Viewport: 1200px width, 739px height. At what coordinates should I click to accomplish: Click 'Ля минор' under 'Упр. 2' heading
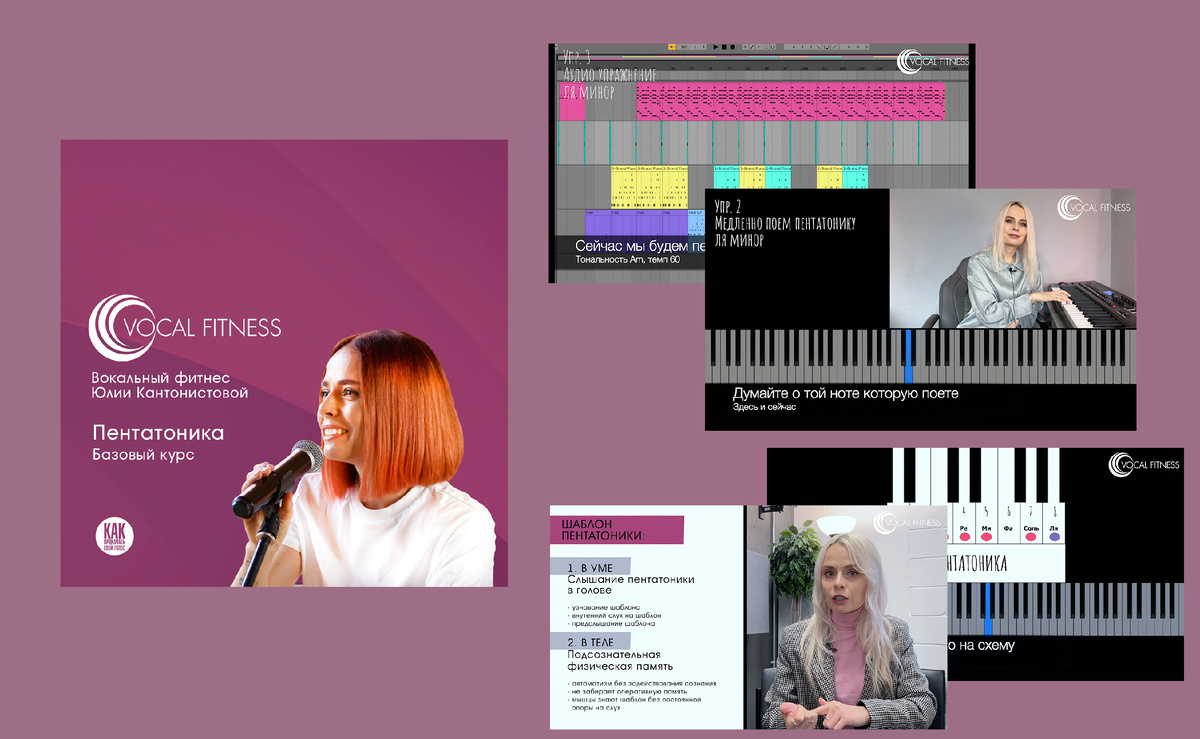coord(739,241)
